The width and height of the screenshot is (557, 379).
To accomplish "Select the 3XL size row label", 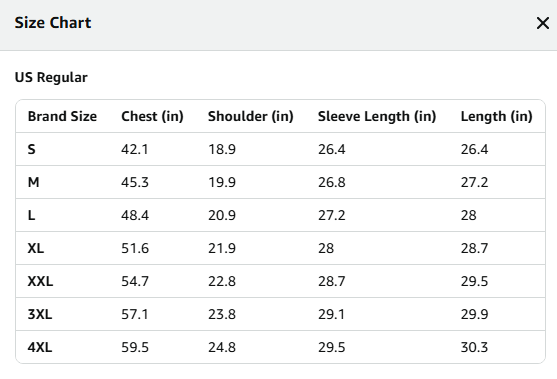I will tap(40, 314).
